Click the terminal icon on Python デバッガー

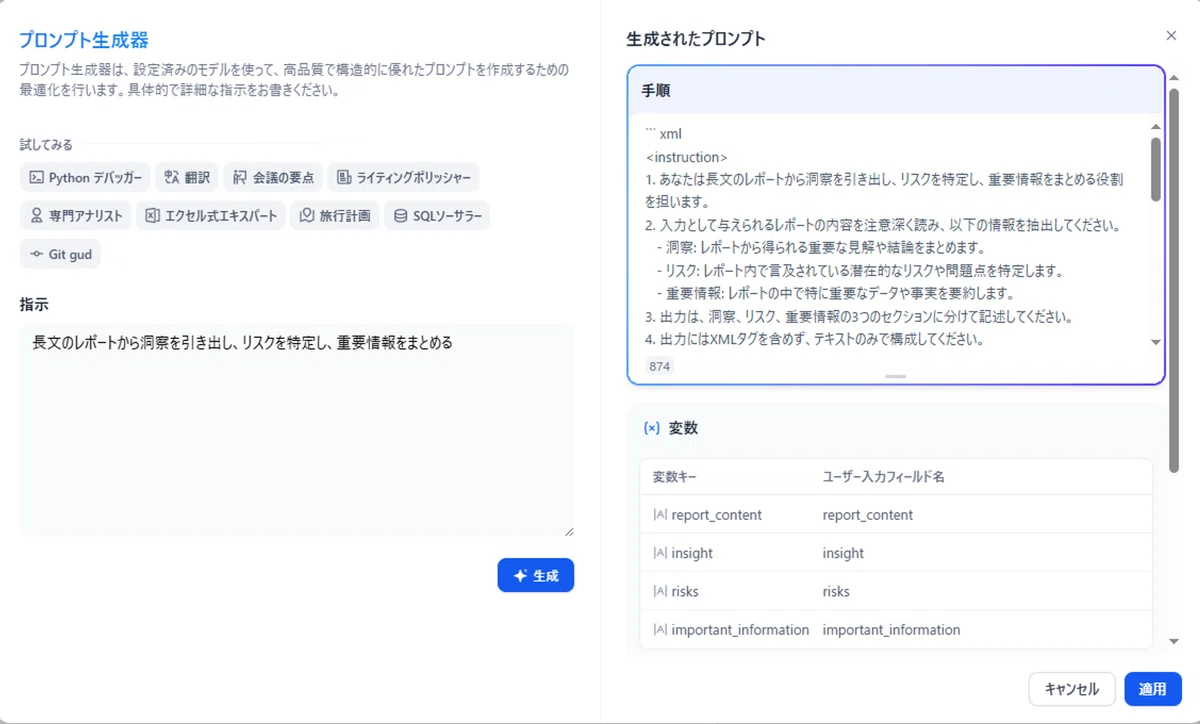tap(36, 177)
